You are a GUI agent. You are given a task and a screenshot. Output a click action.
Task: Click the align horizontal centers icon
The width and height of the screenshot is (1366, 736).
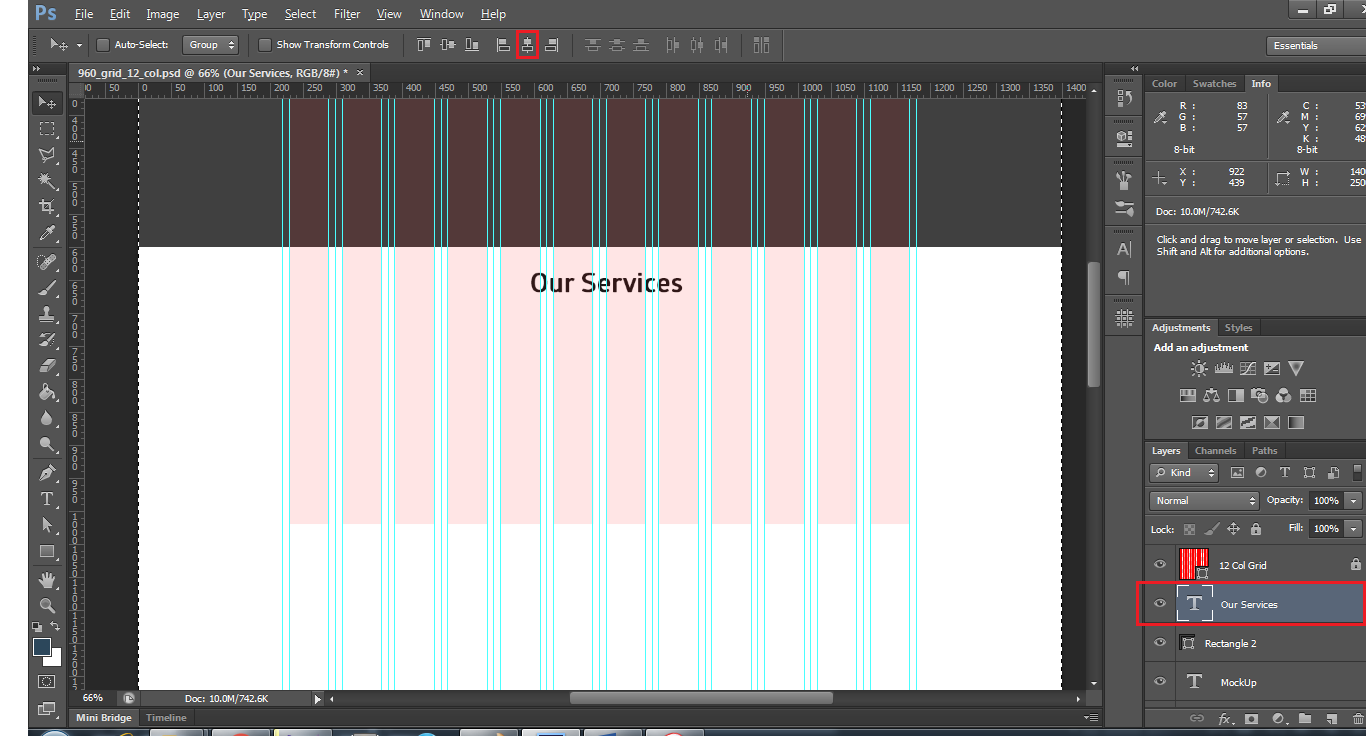[x=527, y=45]
